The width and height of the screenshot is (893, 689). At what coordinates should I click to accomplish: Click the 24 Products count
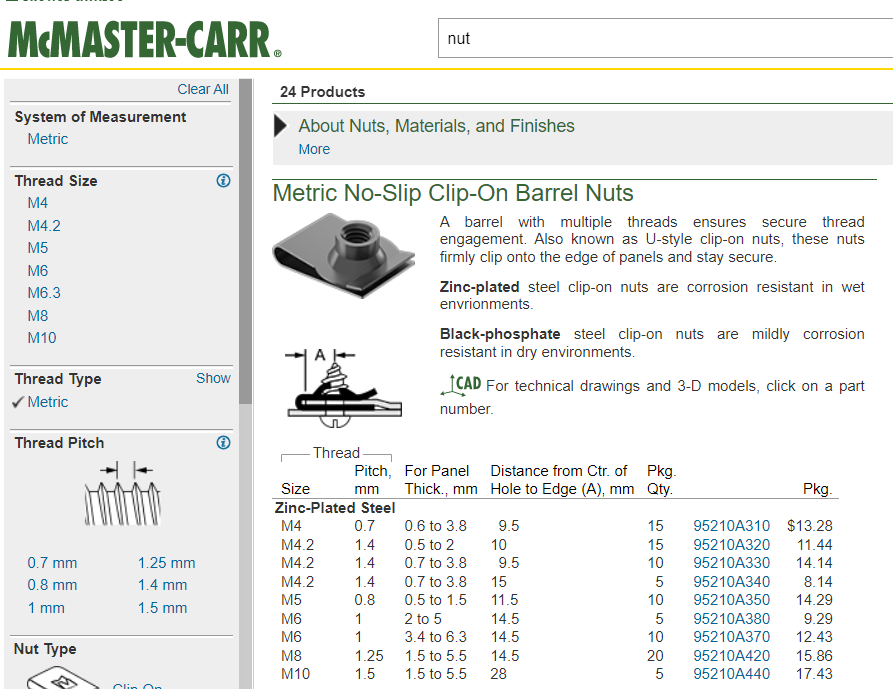pos(322,92)
